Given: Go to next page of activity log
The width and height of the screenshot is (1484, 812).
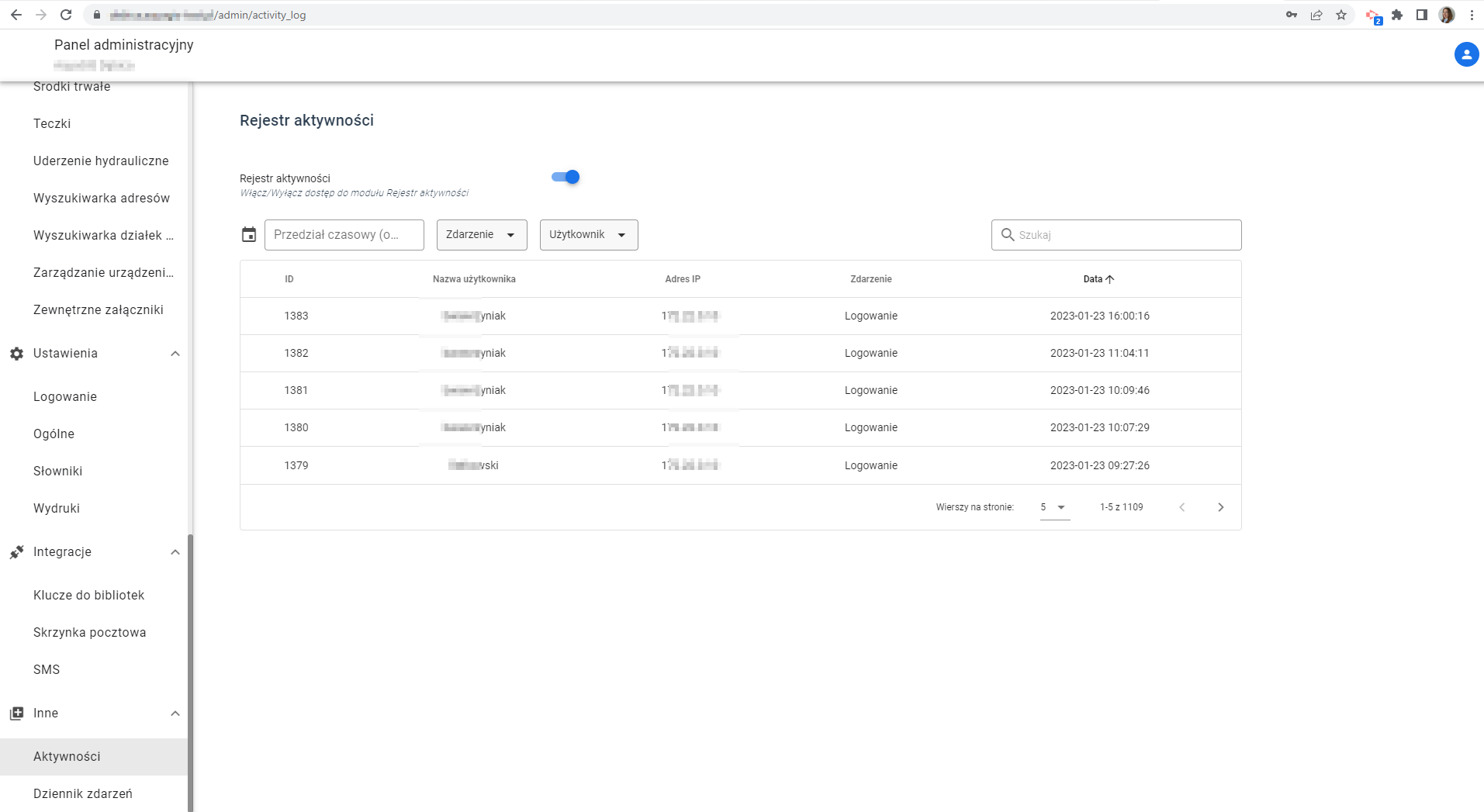Looking at the screenshot, I should point(1220,507).
